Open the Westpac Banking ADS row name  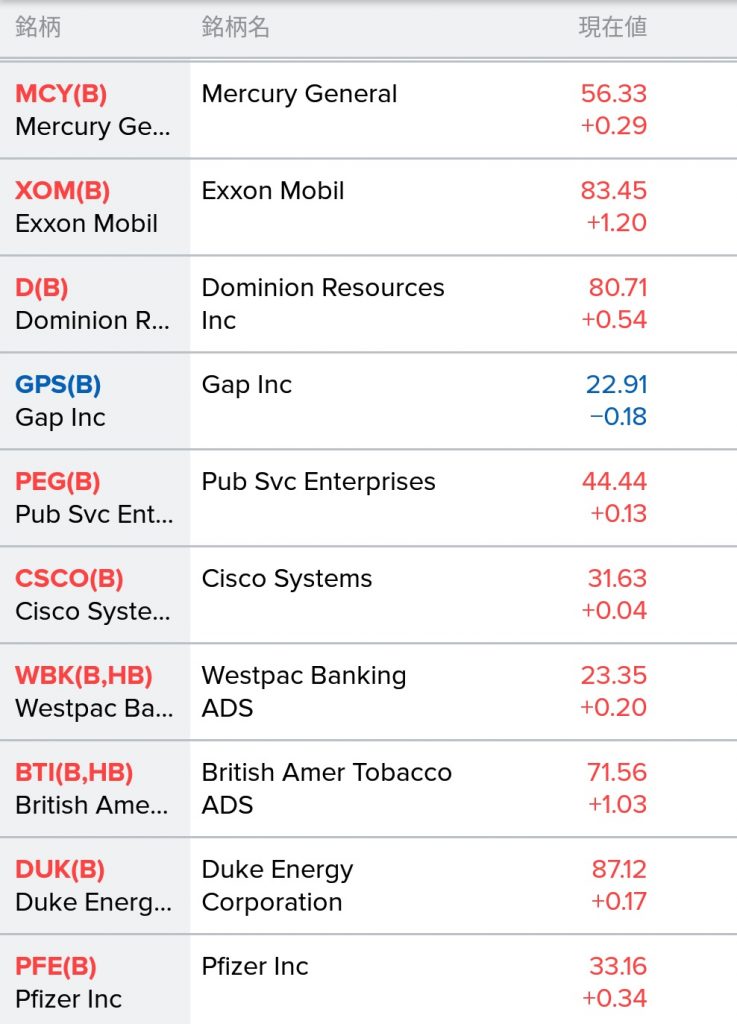coord(304,692)
